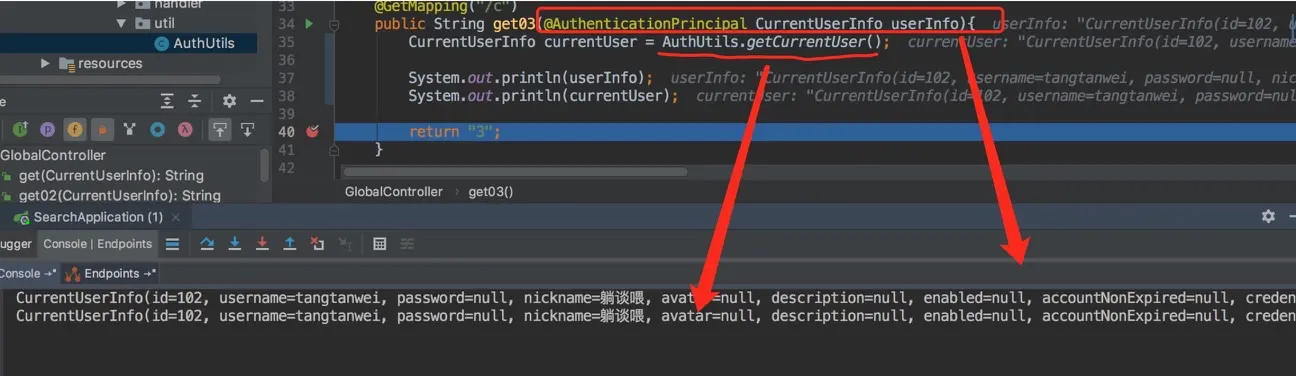Toggle Show Fields filter in Structure panel

click(x=75, y=129)
